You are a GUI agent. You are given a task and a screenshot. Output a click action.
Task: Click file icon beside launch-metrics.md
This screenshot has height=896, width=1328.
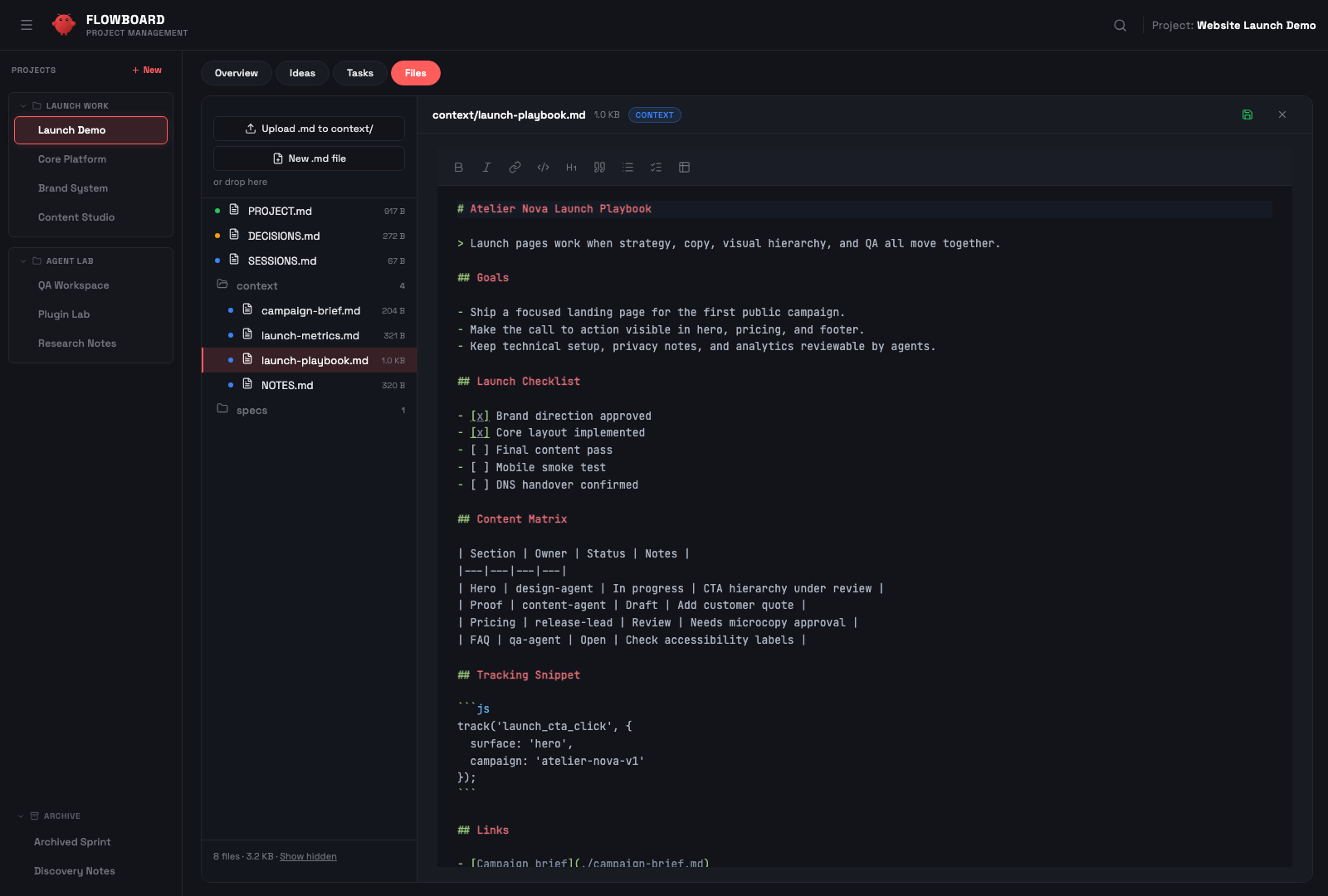pyautogui.click(x=247, y=334)
